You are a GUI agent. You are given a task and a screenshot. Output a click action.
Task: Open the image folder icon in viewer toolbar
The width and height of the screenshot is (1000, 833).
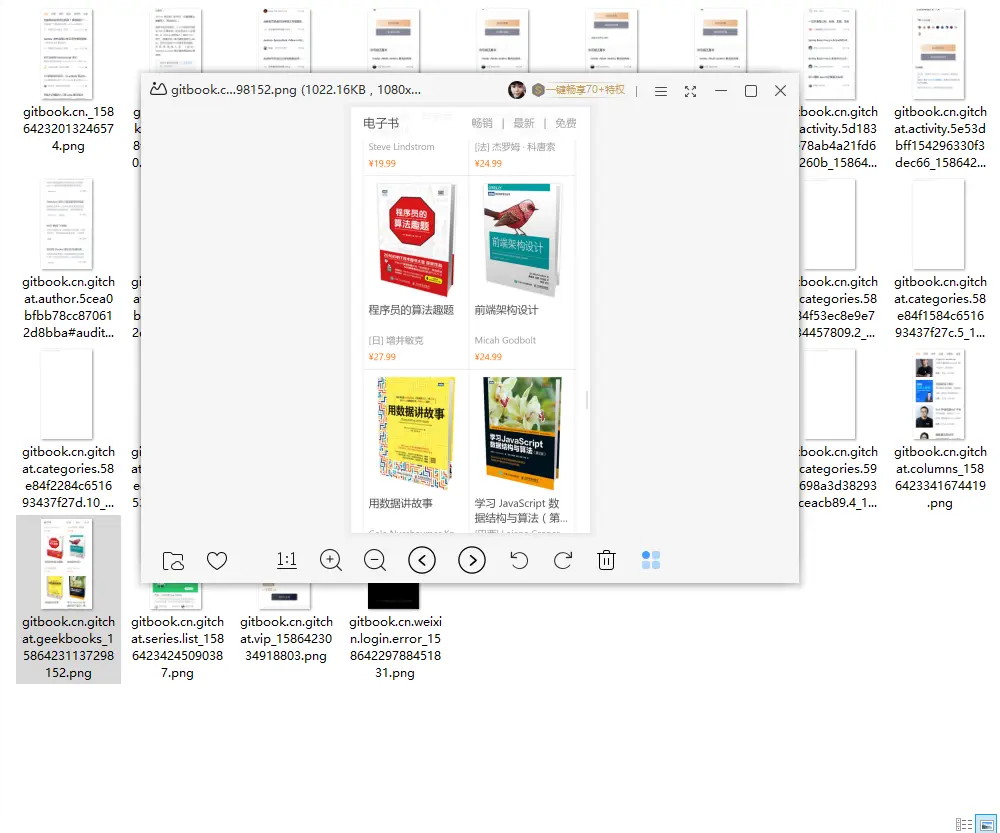point(173,561)
